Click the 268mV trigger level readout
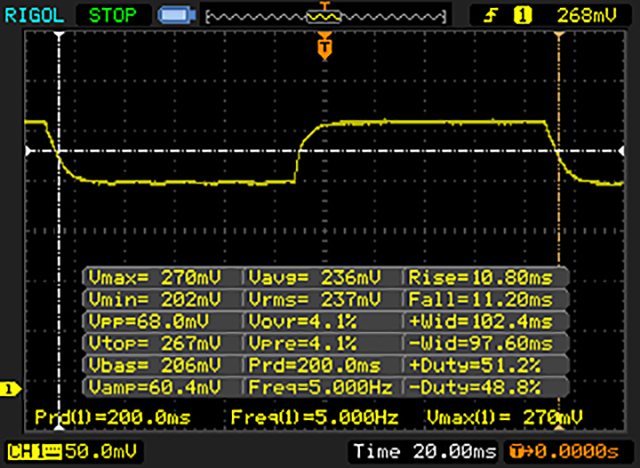The image size is (640, 468). click(586, 15)
